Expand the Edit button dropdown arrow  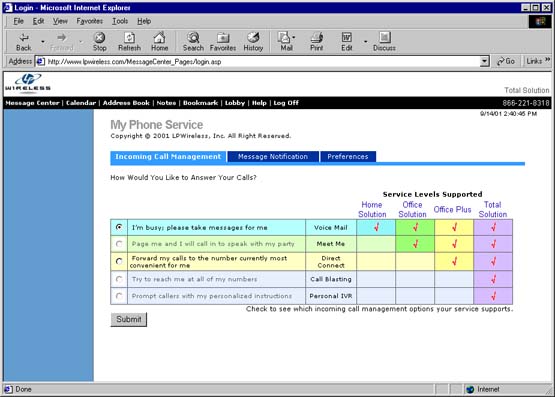[365, 42]
